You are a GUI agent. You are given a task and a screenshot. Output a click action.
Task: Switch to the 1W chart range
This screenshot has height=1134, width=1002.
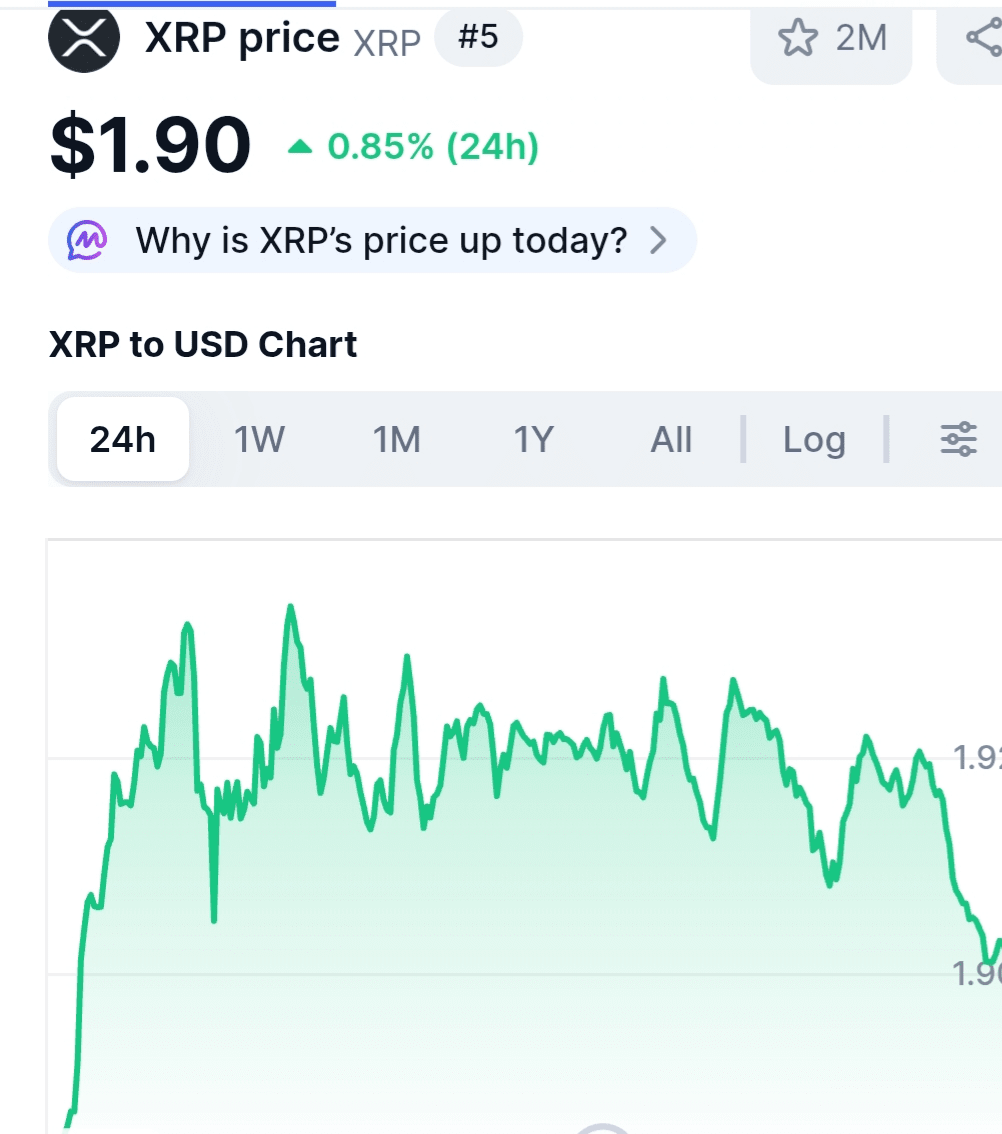pyautogui.click(x=260, y=439)
